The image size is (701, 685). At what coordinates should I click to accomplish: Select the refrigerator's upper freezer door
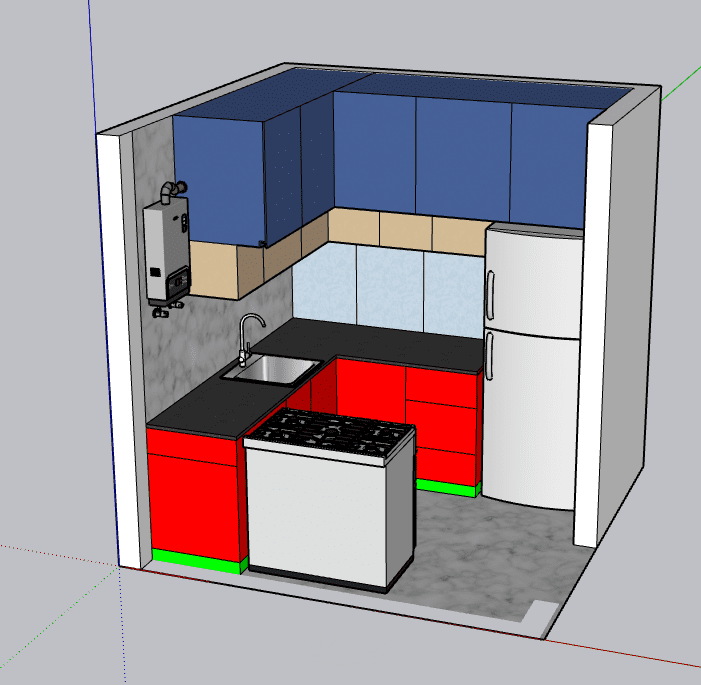point(534,282)
